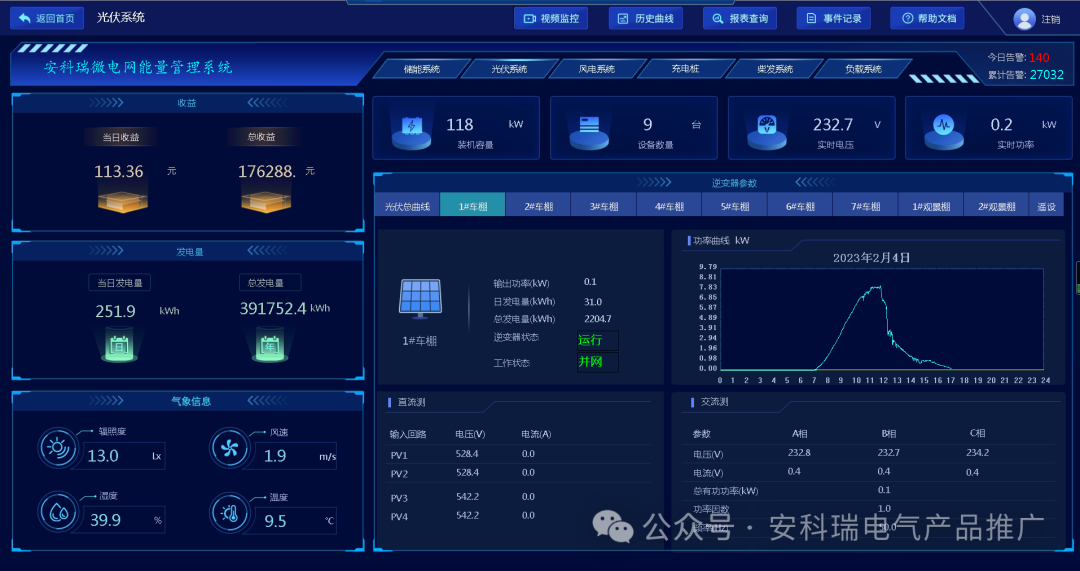Open 事件记录 event log
1080x571 pixels.
[x=833, y=19]
